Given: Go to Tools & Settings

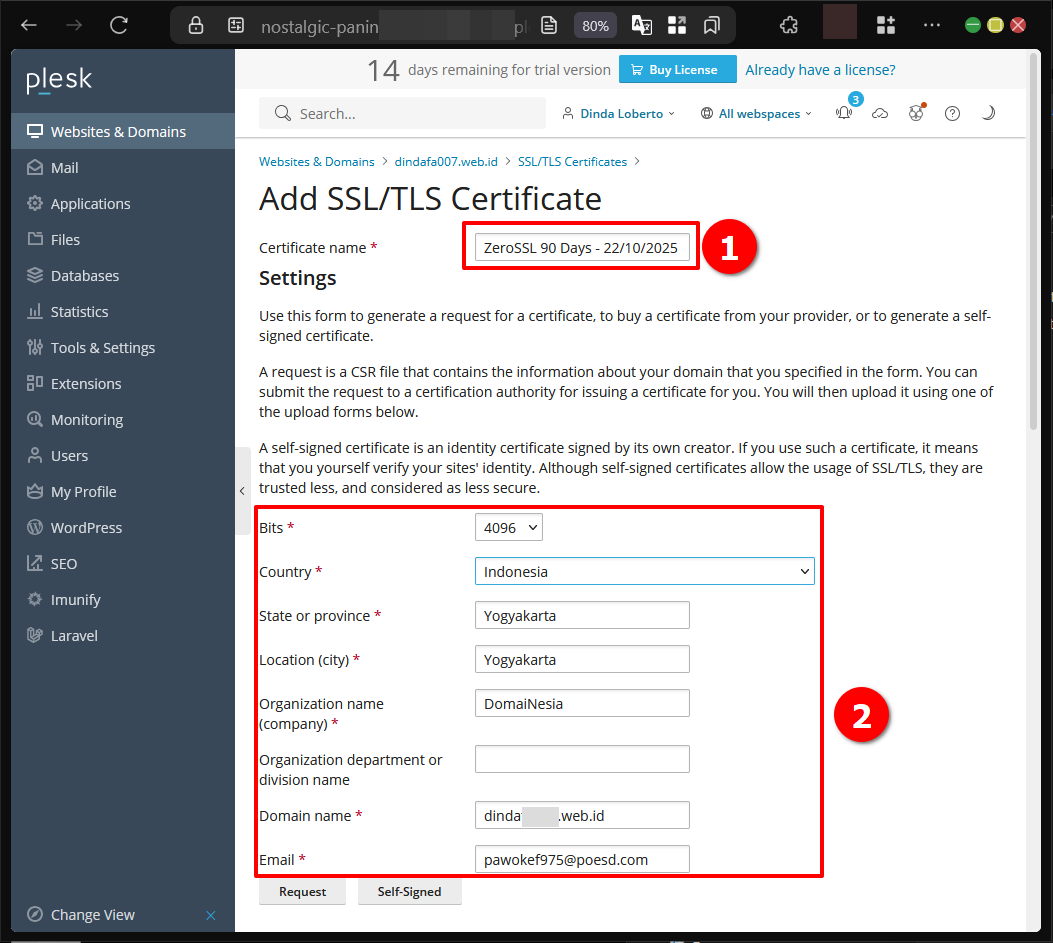Looking at the screenshot, I should click(102, 348).
